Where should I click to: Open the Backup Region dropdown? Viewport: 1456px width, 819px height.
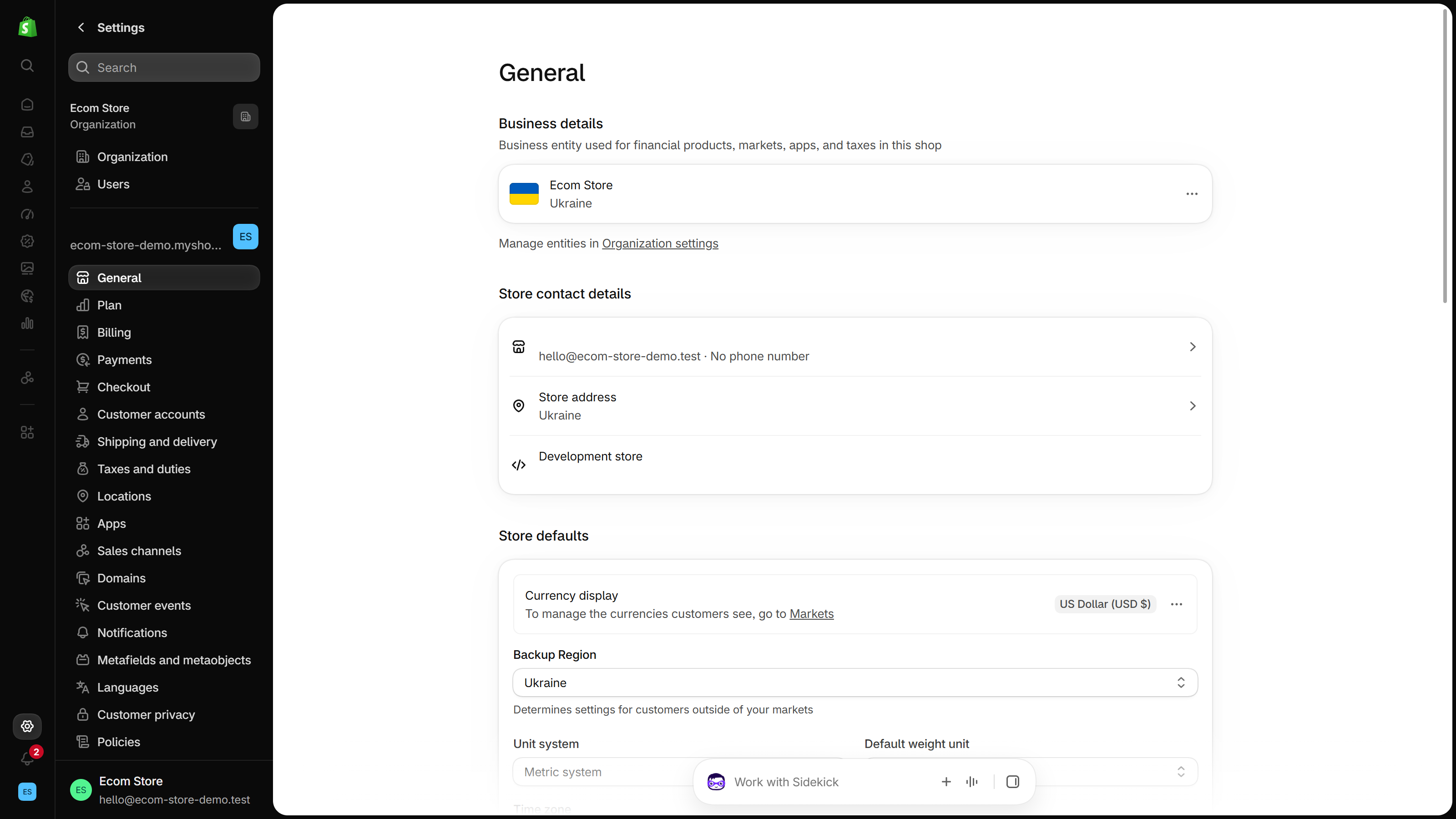(x=854, y=683)
